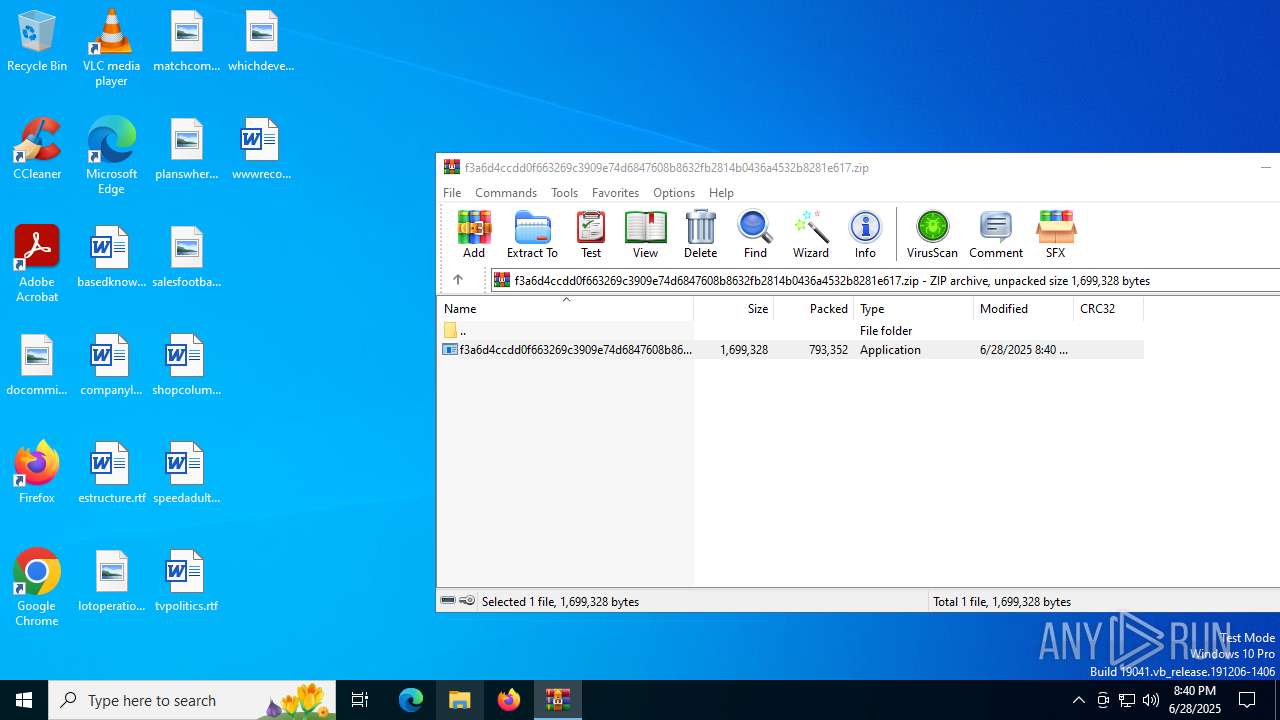Screen dimensions: 1280x720
Task: Sort by the Packed column header
Action: 814,308
